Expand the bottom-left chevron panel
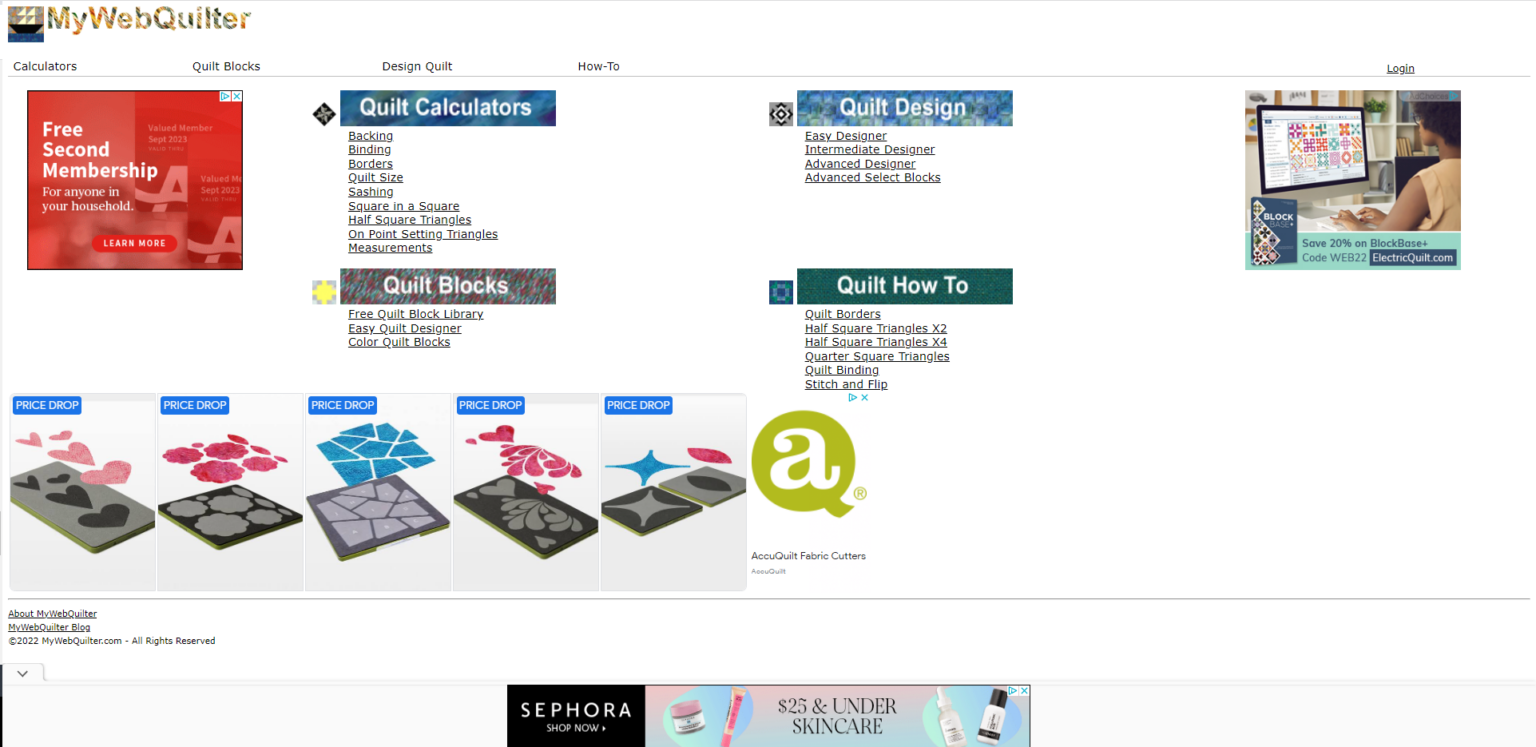Image resolution: width=1536 pixels, height=747 pixels. [x=22, y=673]
